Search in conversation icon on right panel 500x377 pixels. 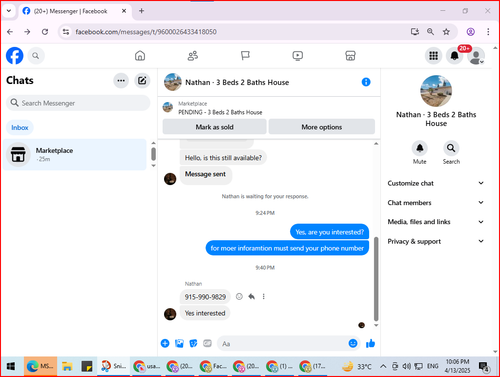(x=451, y=148)
